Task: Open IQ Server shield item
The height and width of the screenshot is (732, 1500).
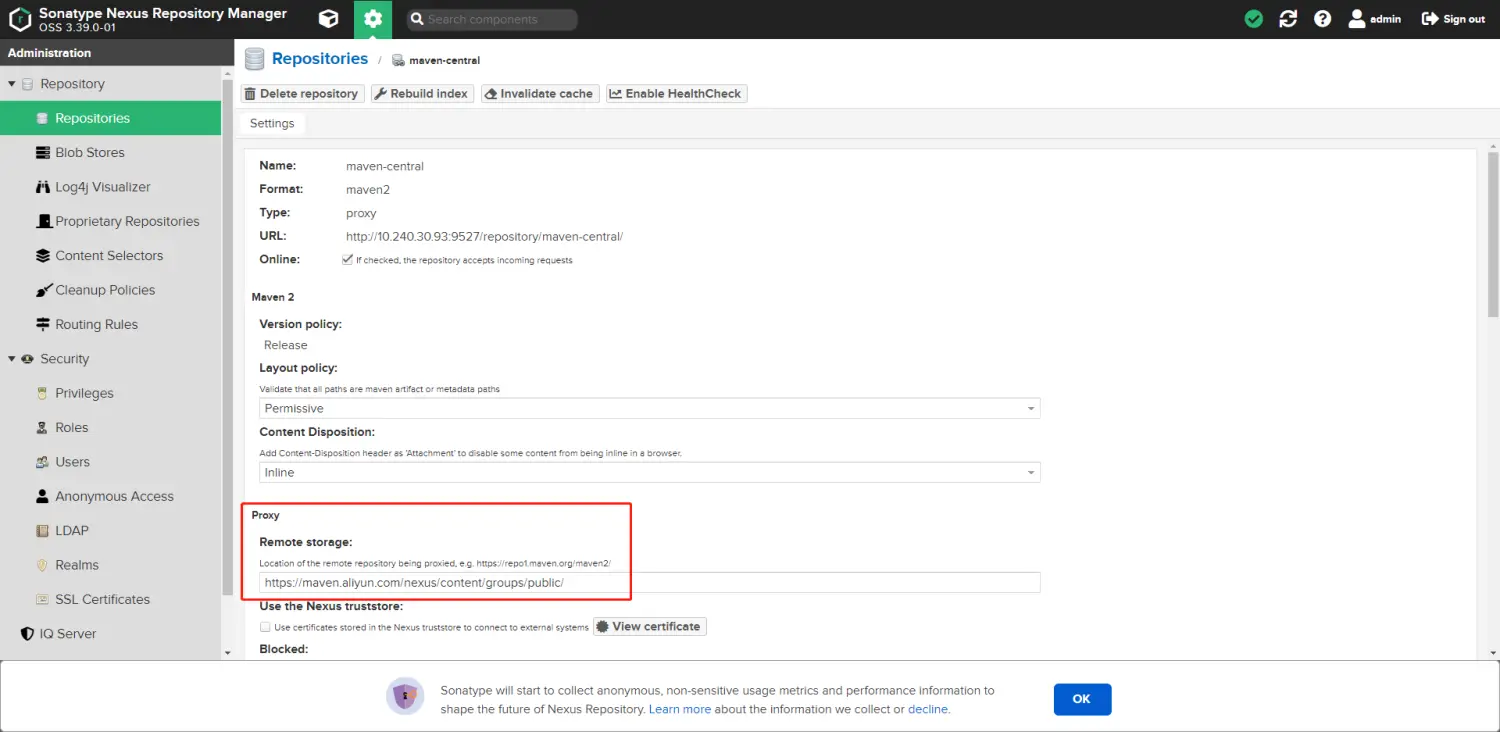Action: tap(68, 634)
